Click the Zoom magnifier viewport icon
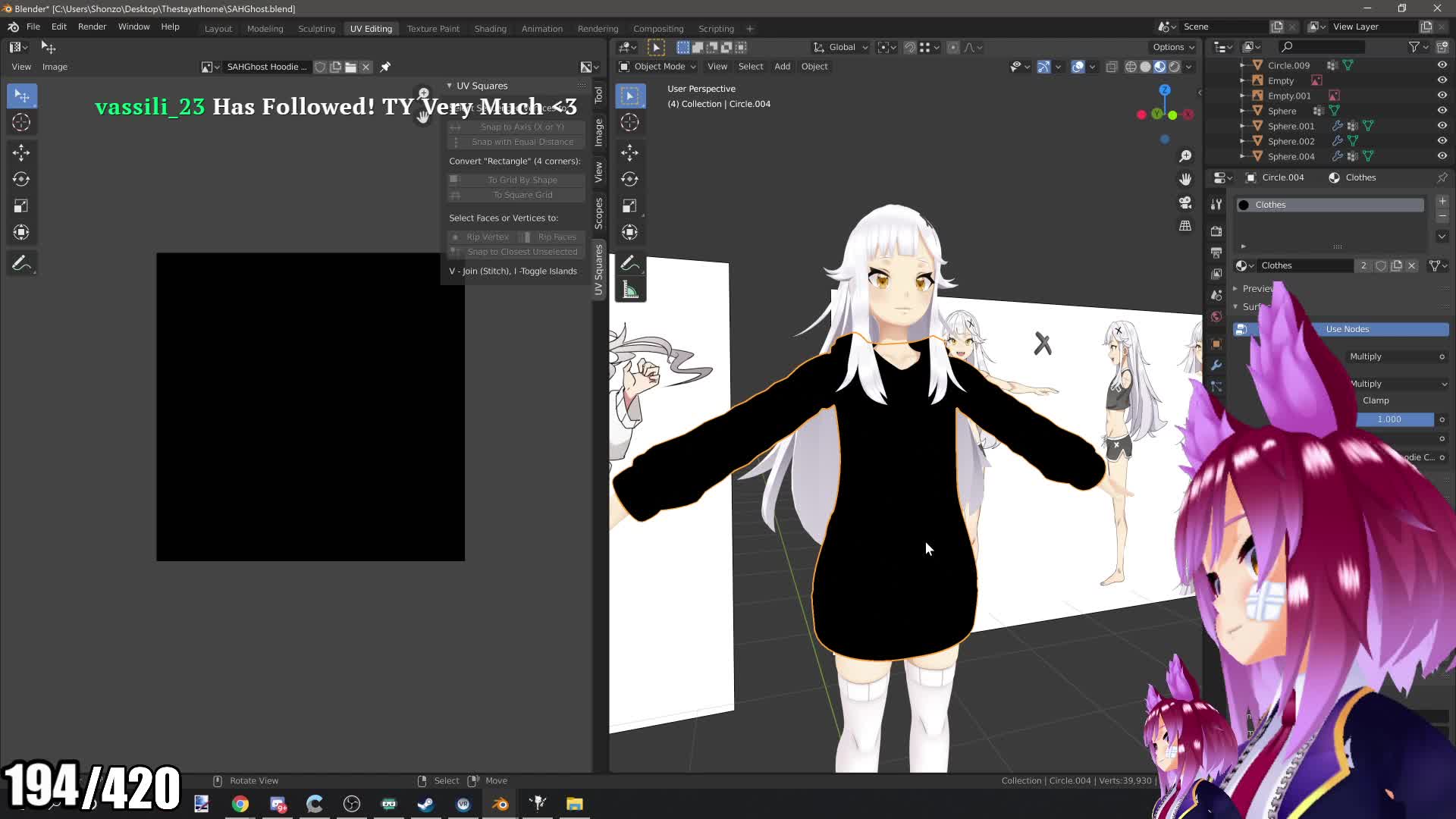This screenshot has width=1456, height=819. [1185, 156]
